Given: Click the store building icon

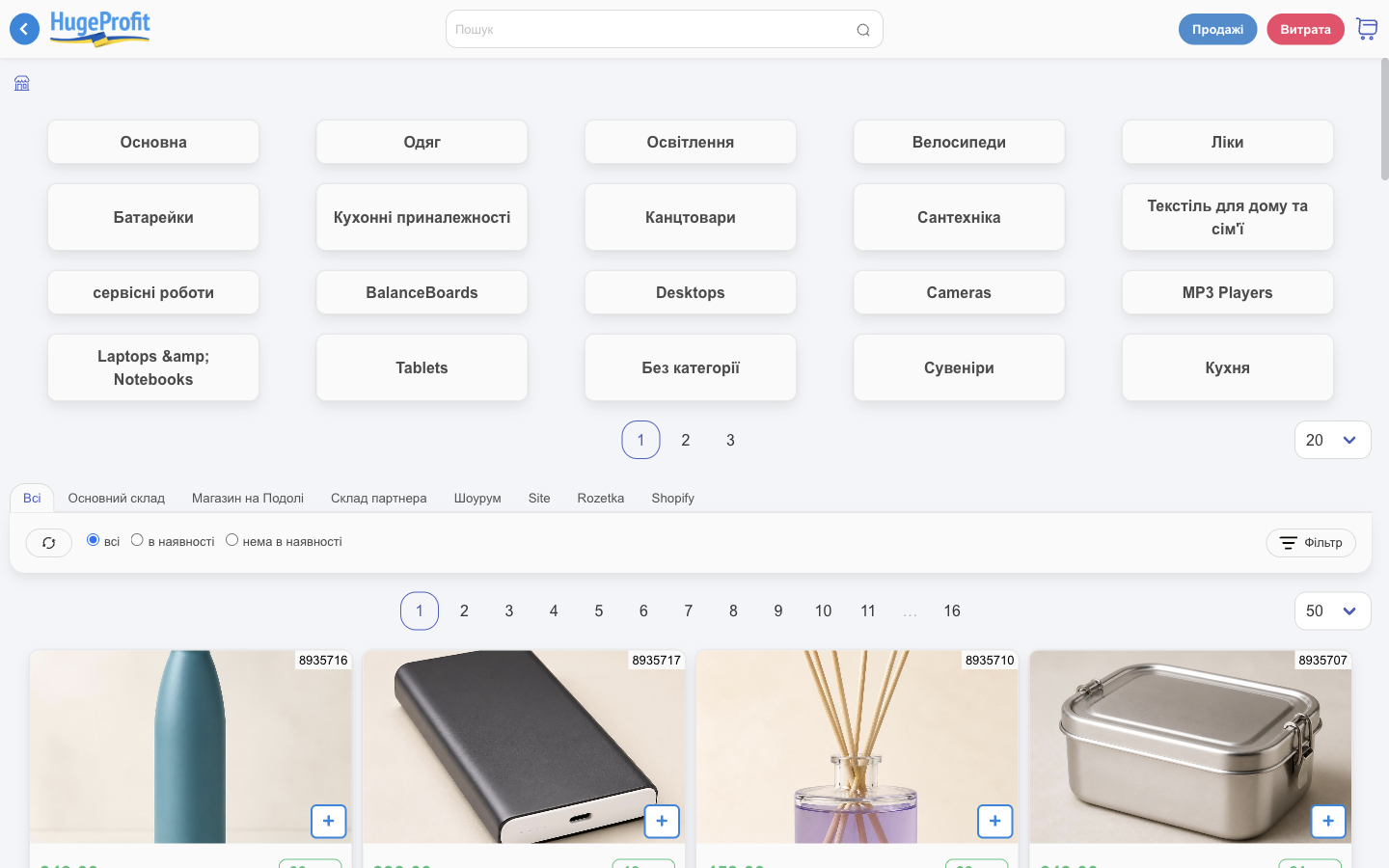Looking at the screenshot, I should tap(22, 83).
